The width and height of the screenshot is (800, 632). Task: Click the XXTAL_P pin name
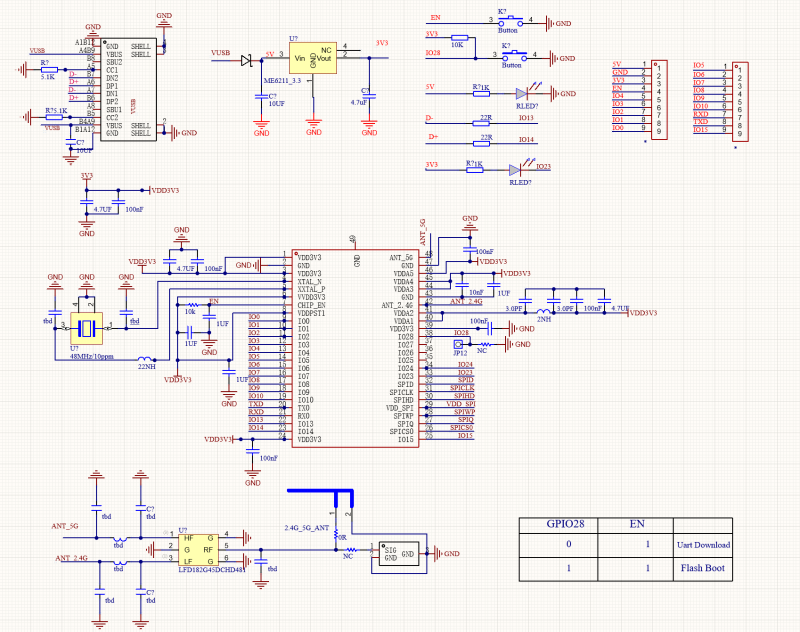(x=311, y=289)
